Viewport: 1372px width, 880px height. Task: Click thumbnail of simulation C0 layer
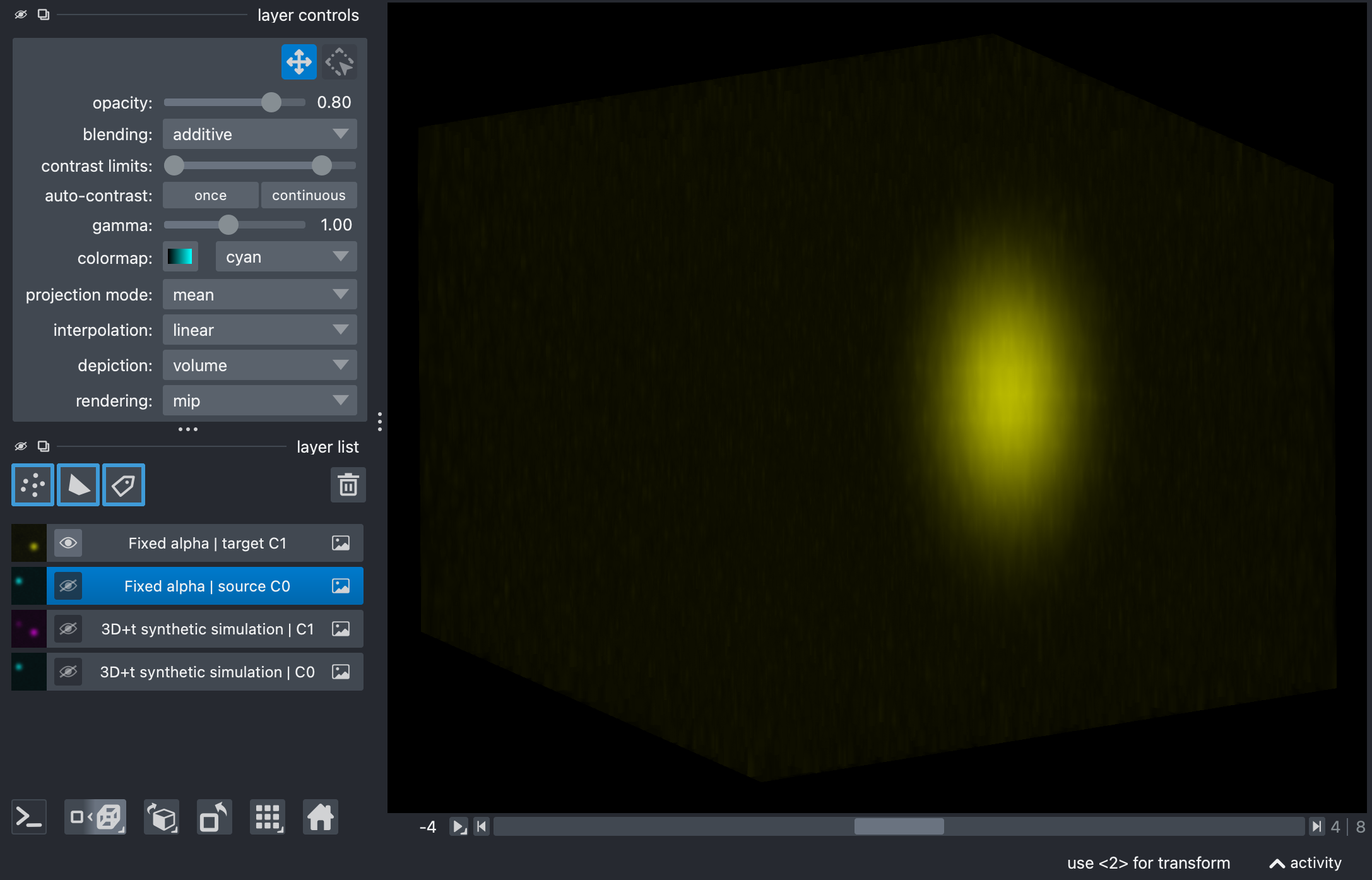coord(29,672)
